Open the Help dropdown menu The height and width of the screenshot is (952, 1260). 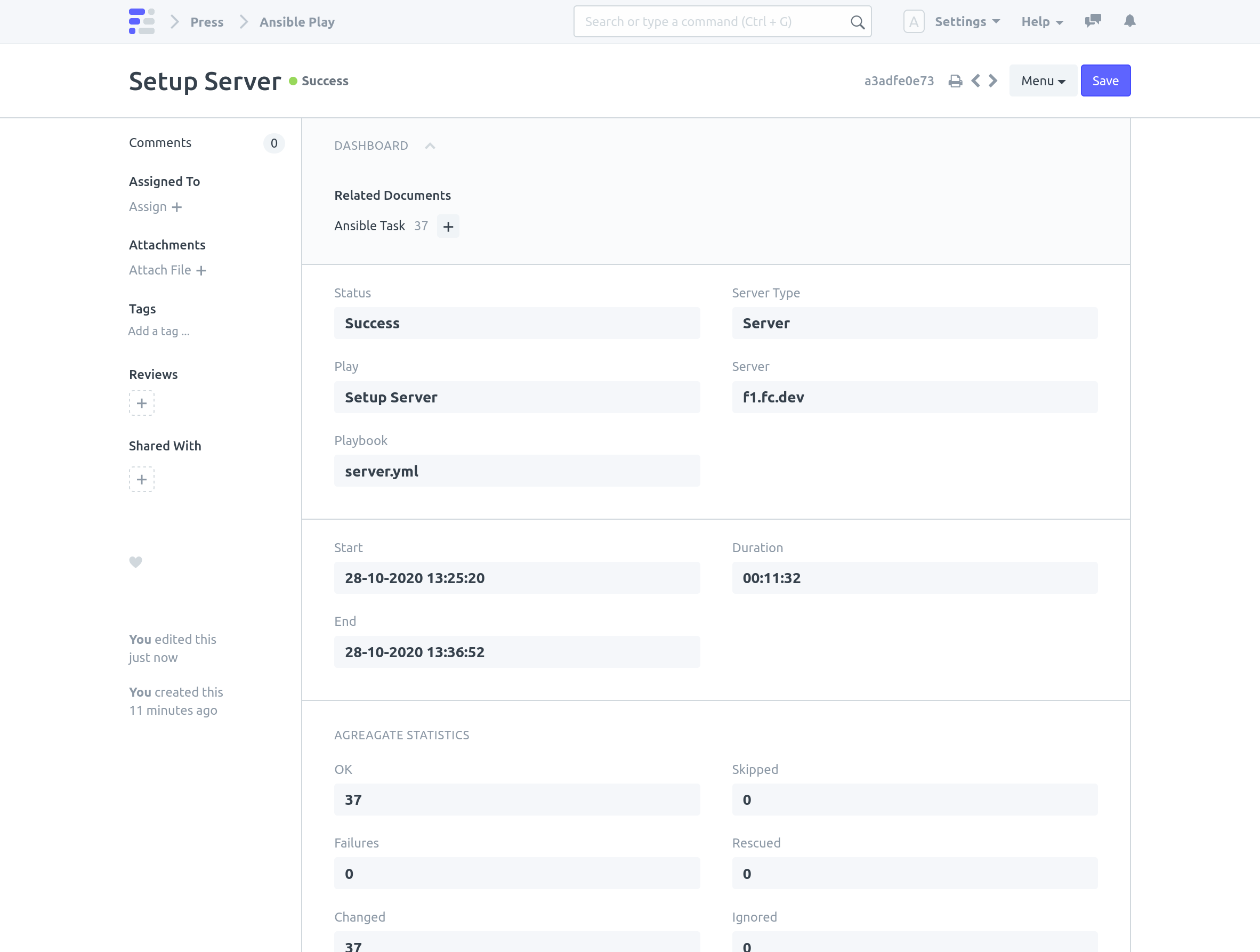click(x=1041, y=22)
